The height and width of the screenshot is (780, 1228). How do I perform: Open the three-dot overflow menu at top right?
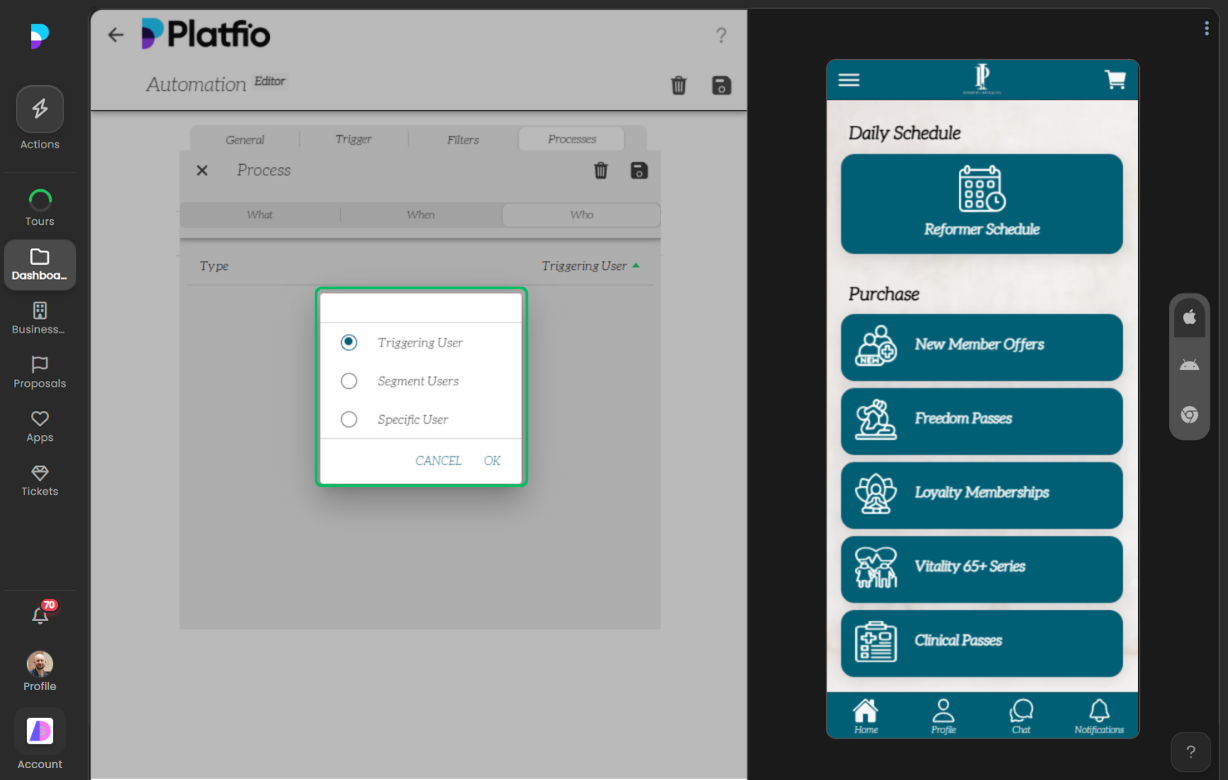[x=1207, y=28]
